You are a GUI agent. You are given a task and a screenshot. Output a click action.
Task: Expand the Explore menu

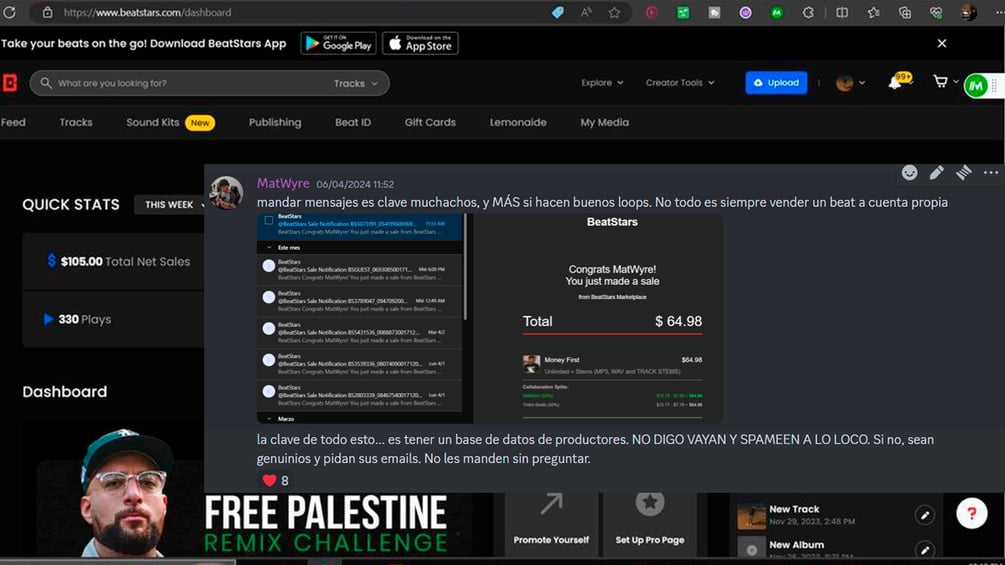pos(602,83)
